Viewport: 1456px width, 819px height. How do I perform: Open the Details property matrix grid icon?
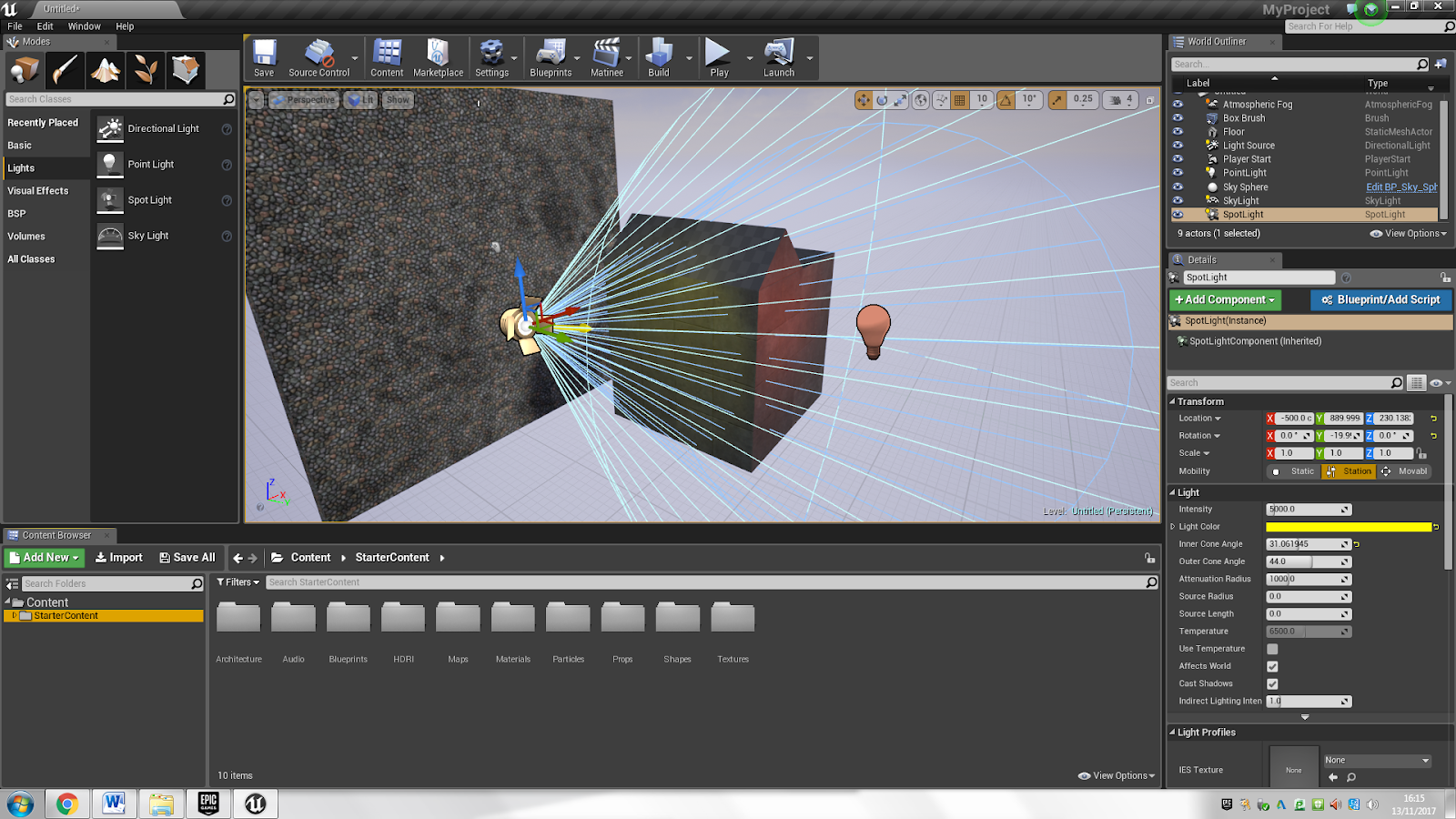[1417, 383]
